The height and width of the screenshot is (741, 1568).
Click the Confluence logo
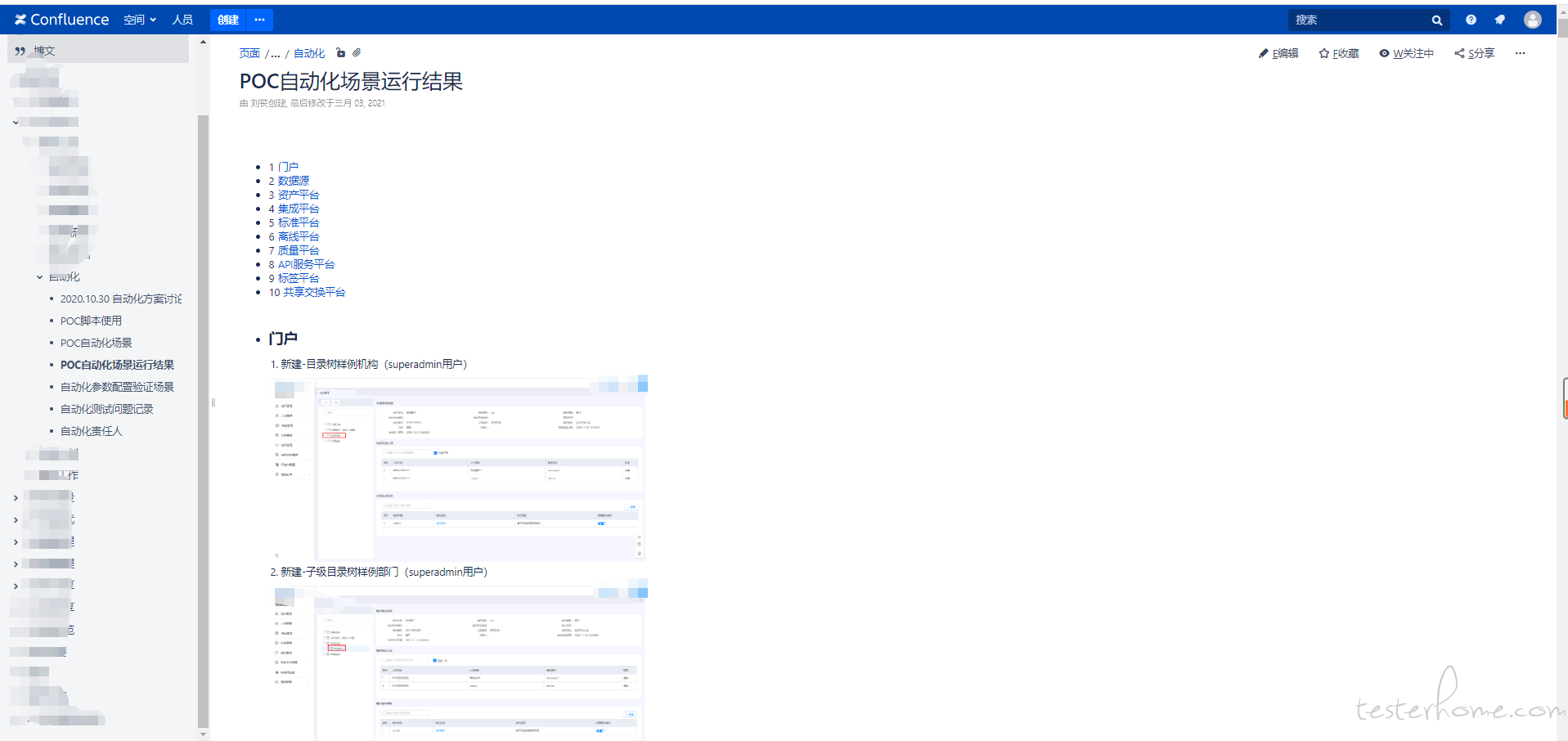click(x=61, y=20)
